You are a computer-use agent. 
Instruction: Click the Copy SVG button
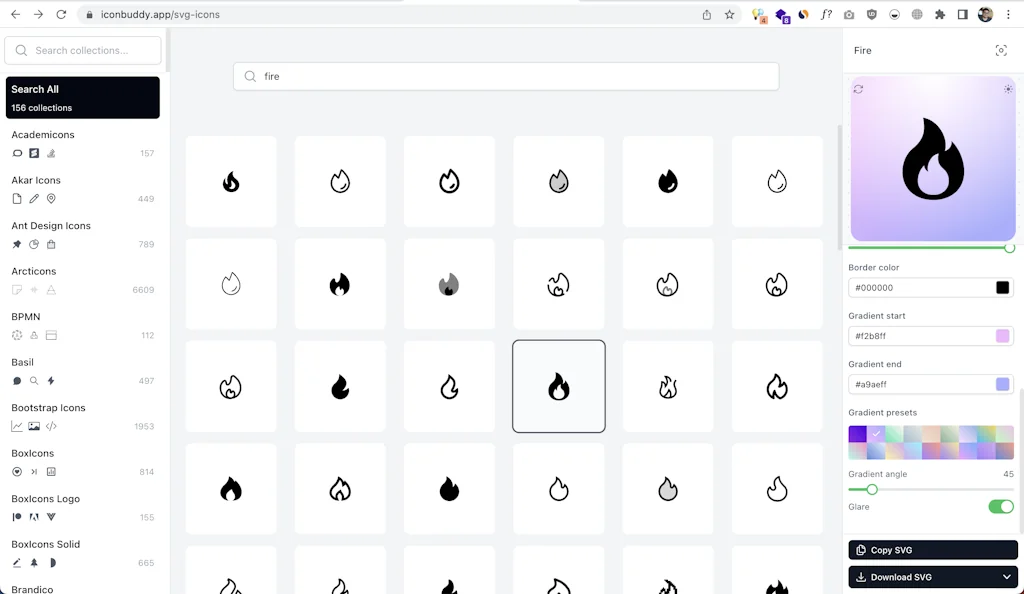(932, 549)
